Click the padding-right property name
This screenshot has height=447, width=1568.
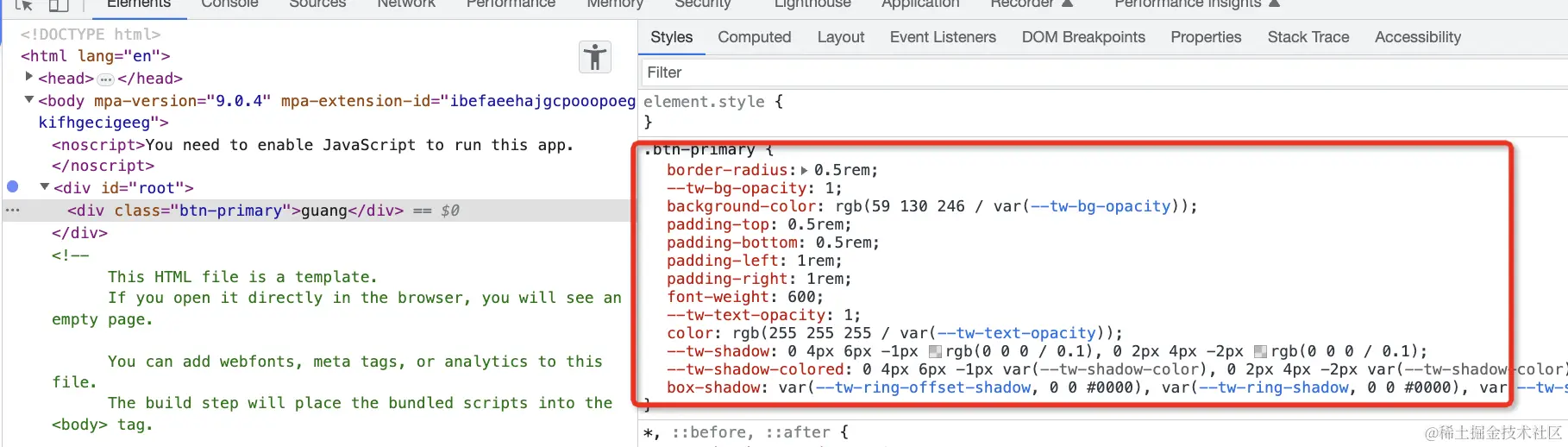click(727, 279)
